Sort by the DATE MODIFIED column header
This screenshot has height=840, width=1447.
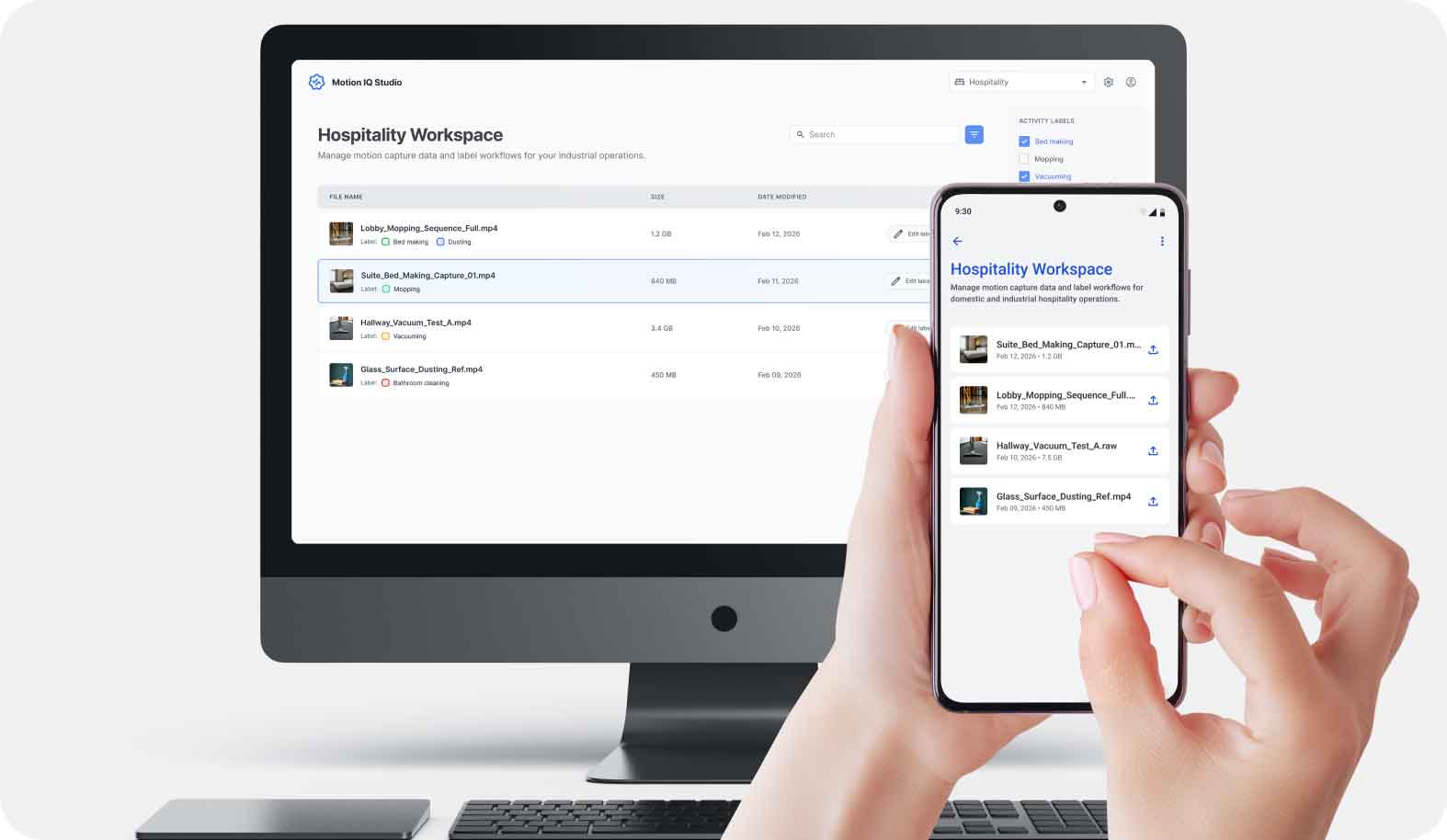(x=781, y=197)
